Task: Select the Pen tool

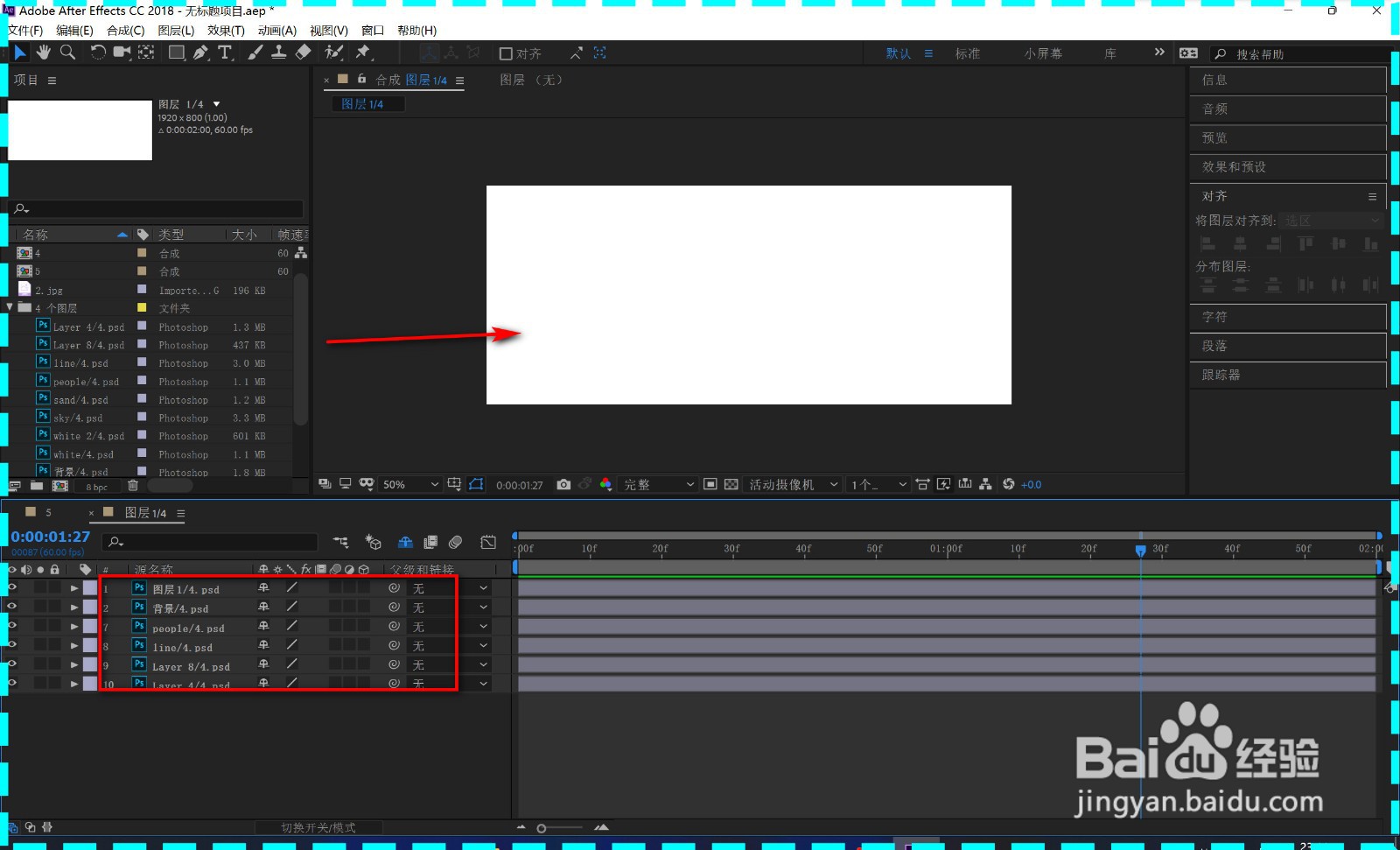Action: pyautogui.click(x=201, y=53)
